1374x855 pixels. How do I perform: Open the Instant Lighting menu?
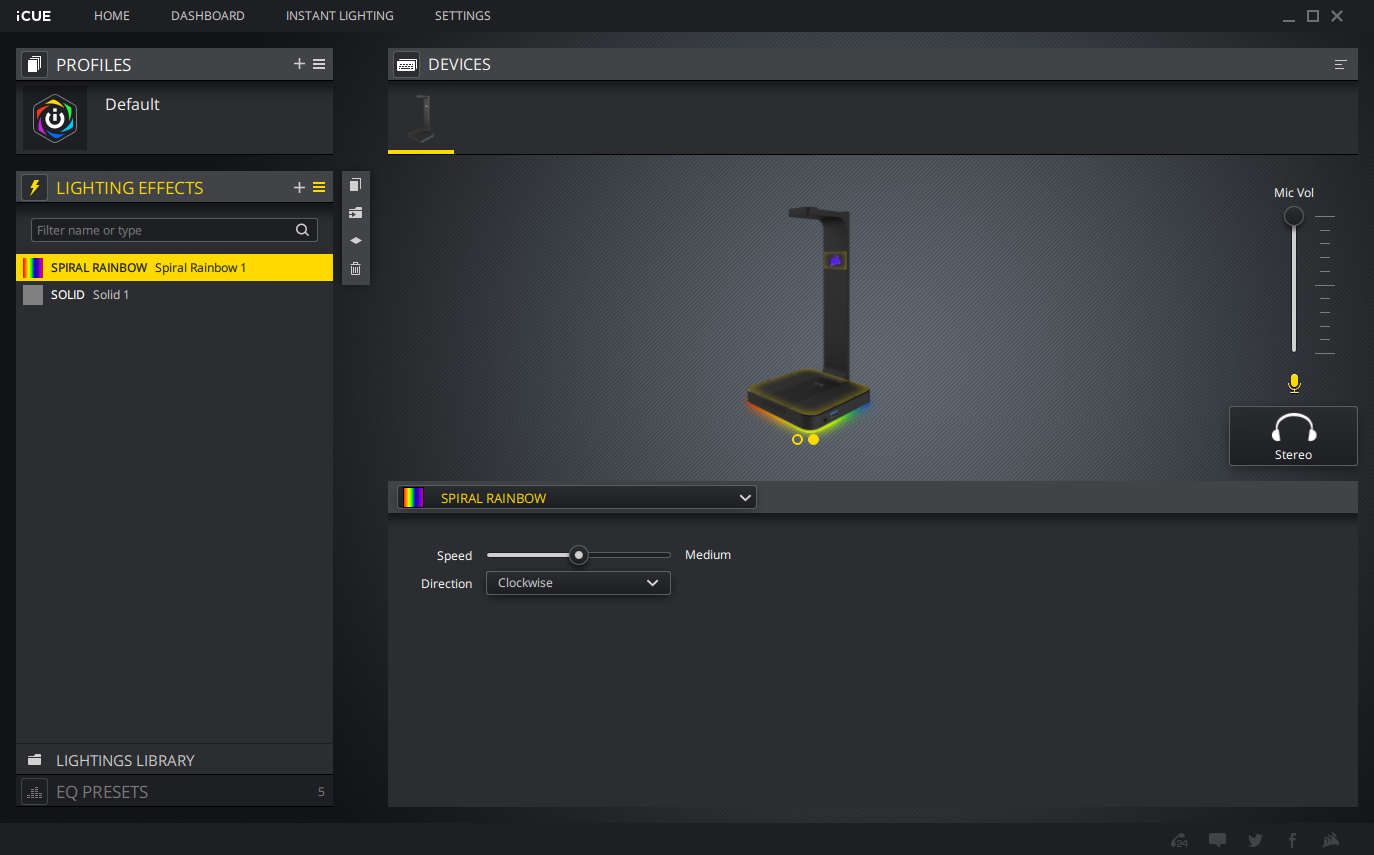pos(339,16)
